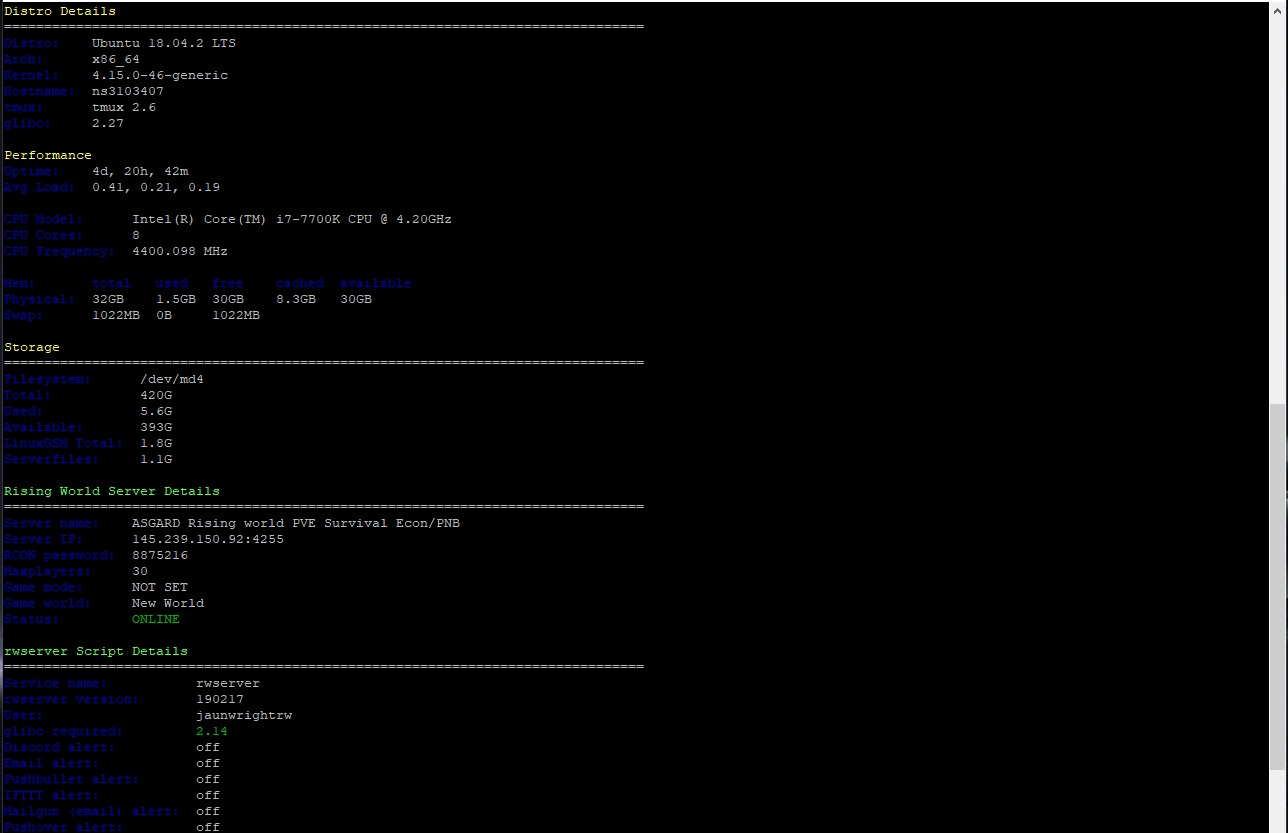
Task: Click the server IP 145.239.150.92:4255
Action: click(x=207, y=539)
